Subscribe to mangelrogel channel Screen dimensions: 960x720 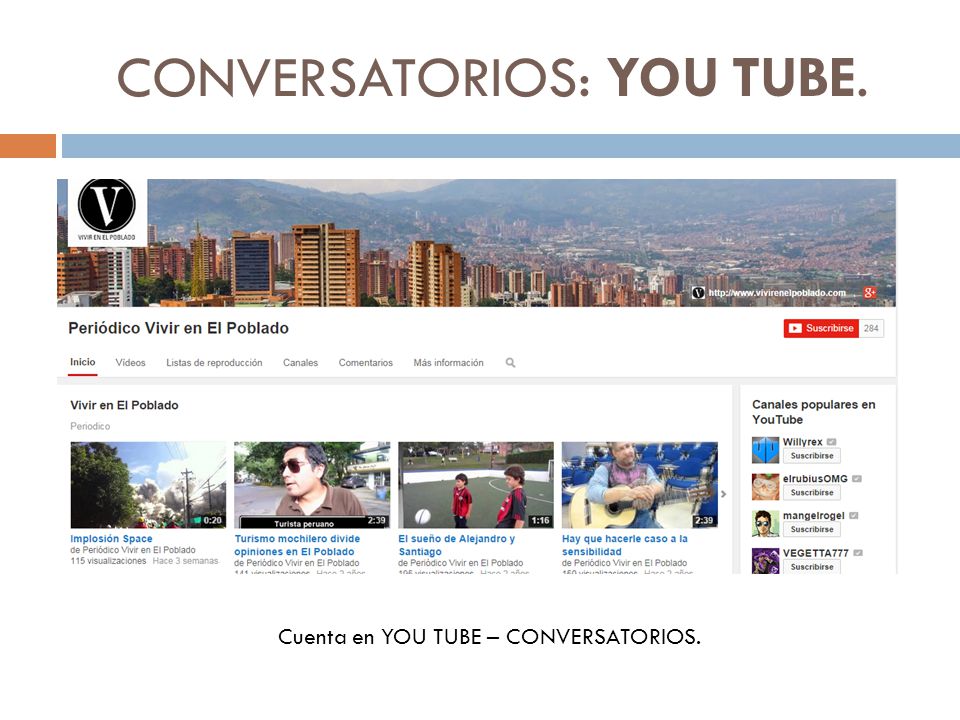[x=812, y=529]
